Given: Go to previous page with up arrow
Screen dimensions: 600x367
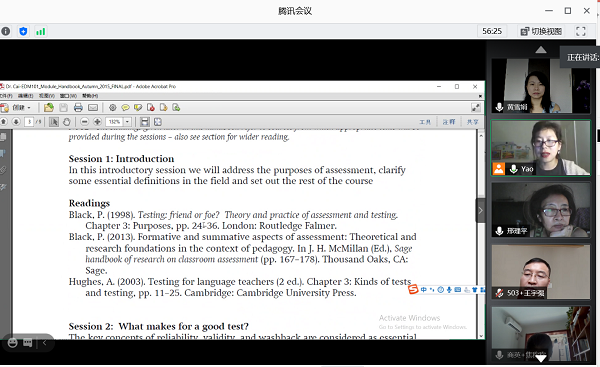Looking at the screenshot, I should 4,122.
